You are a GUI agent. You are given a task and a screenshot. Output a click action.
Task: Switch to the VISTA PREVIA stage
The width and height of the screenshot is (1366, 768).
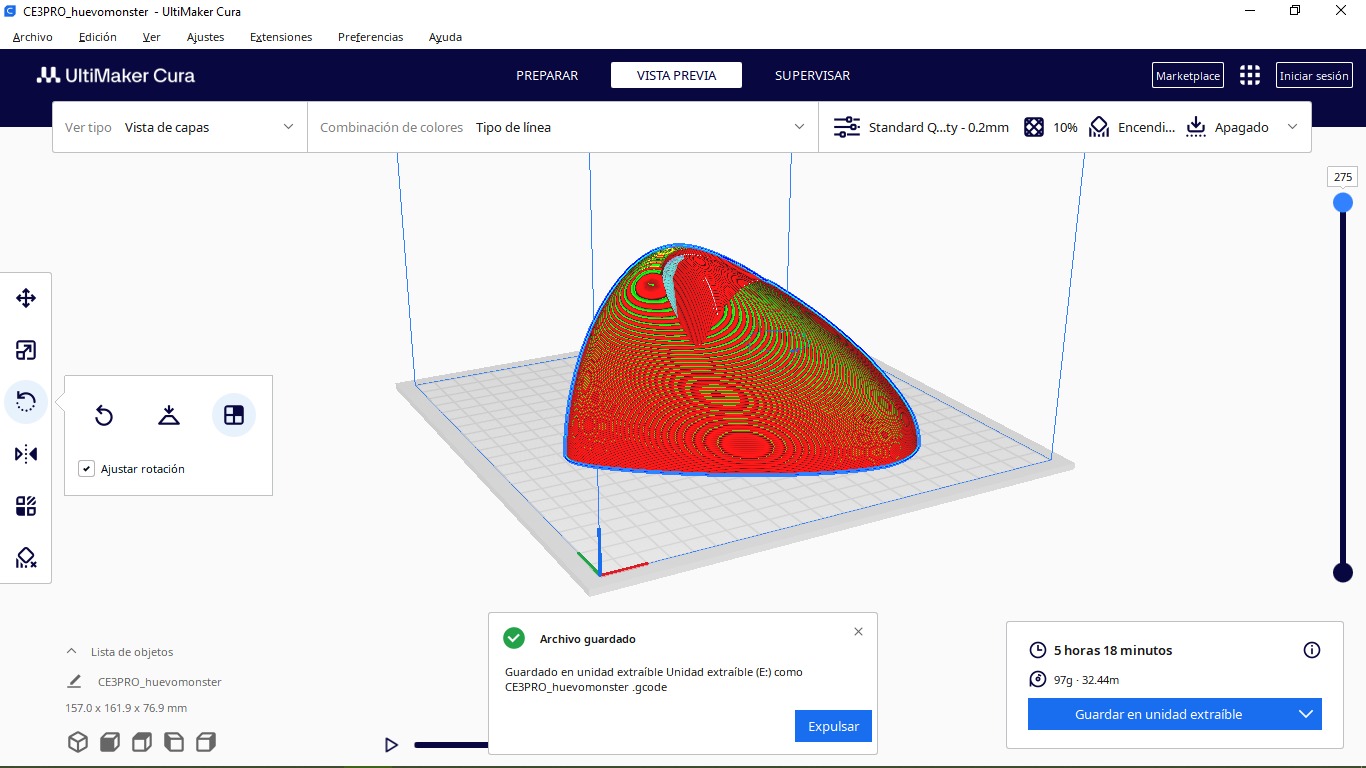point(676,75)
